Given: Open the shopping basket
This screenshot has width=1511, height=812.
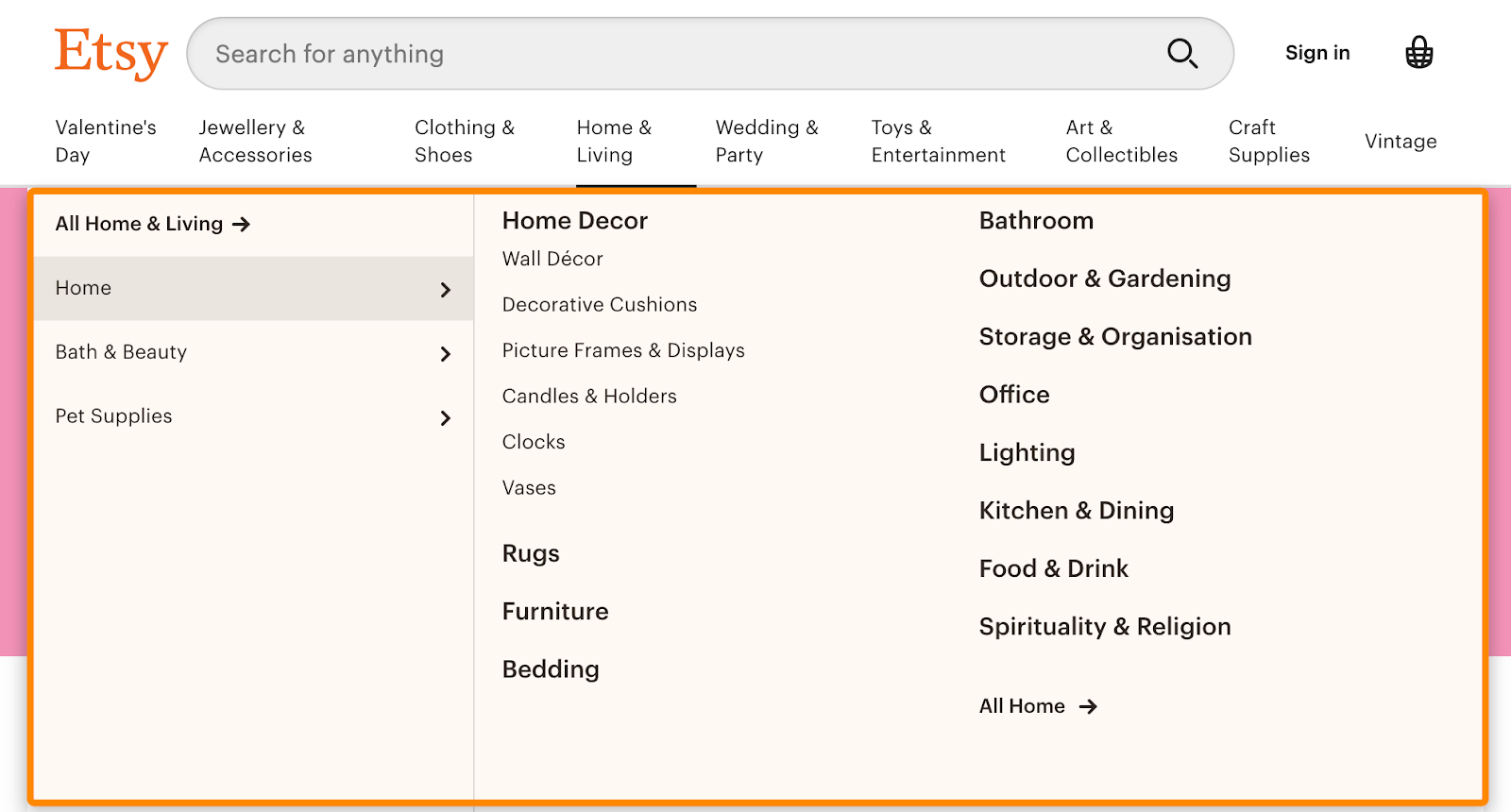Looking at the screenshot, I should (x=1418, y=53).
